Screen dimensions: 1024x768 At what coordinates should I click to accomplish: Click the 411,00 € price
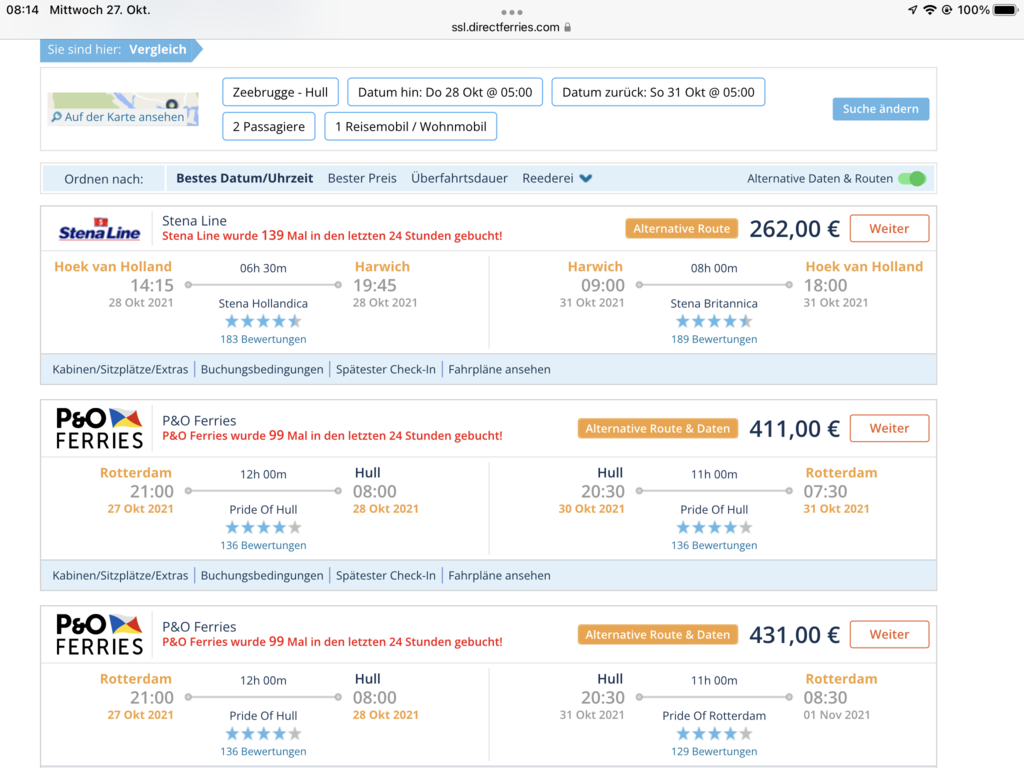pos(794,429)
